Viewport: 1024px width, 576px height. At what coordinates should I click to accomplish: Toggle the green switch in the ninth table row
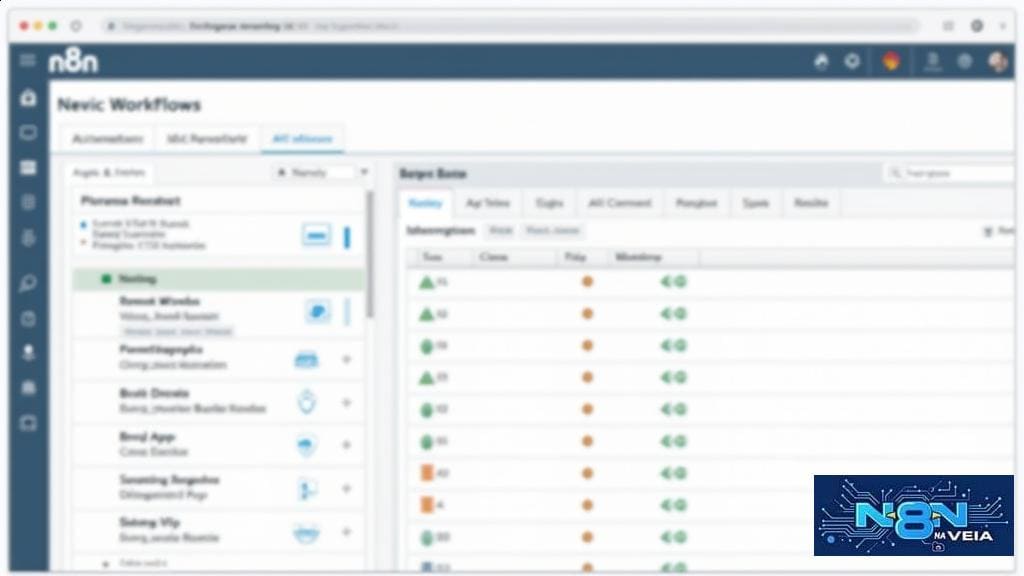tap(674, 537)
